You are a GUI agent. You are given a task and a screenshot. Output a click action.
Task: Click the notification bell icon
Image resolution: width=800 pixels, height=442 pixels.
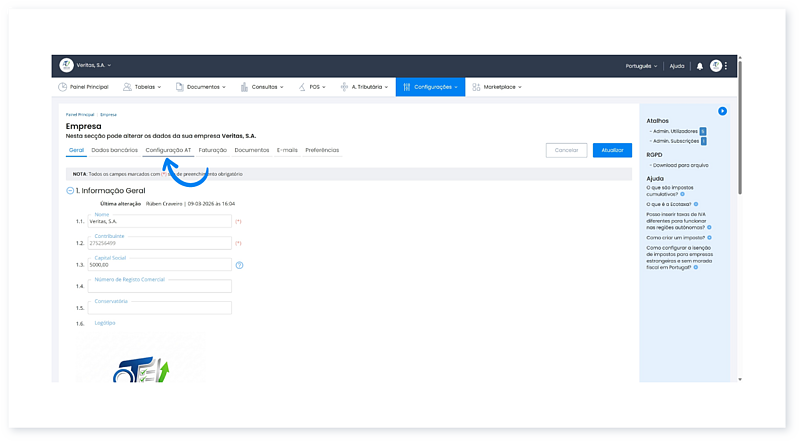point(700,66)
